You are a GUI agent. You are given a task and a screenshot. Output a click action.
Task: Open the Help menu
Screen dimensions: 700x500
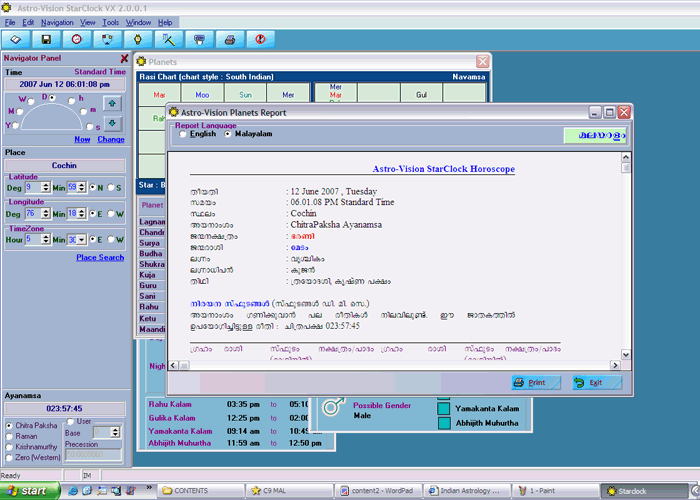tap(165, 22)
